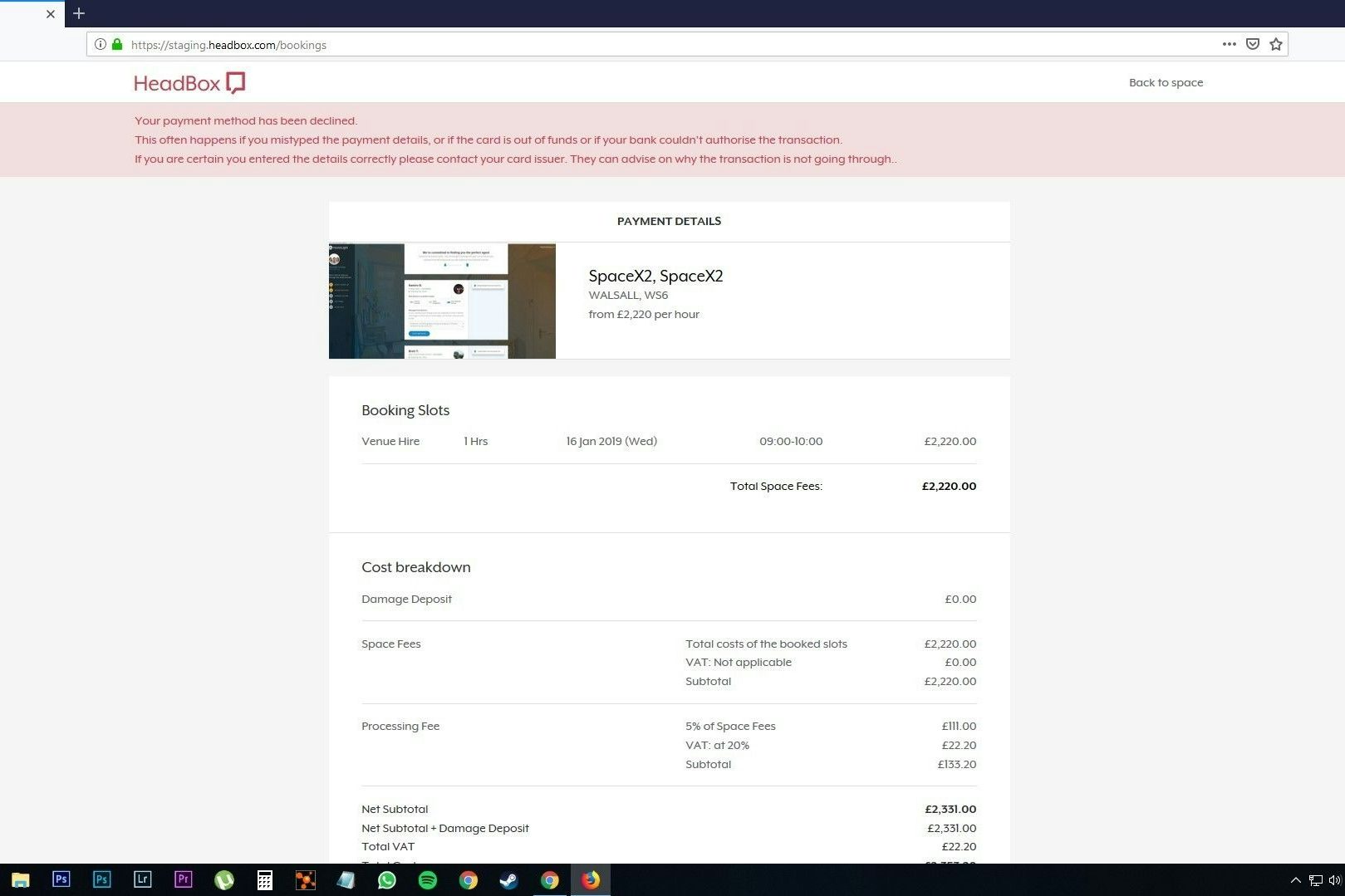Open File Explorer from the taskbar
The height and width of the screenshot is (896, 1345).
point(21,879)
